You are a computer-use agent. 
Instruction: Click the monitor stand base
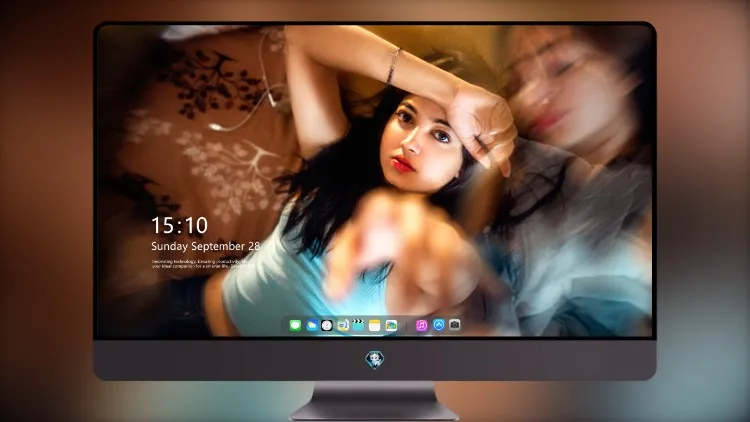[375, 402]
